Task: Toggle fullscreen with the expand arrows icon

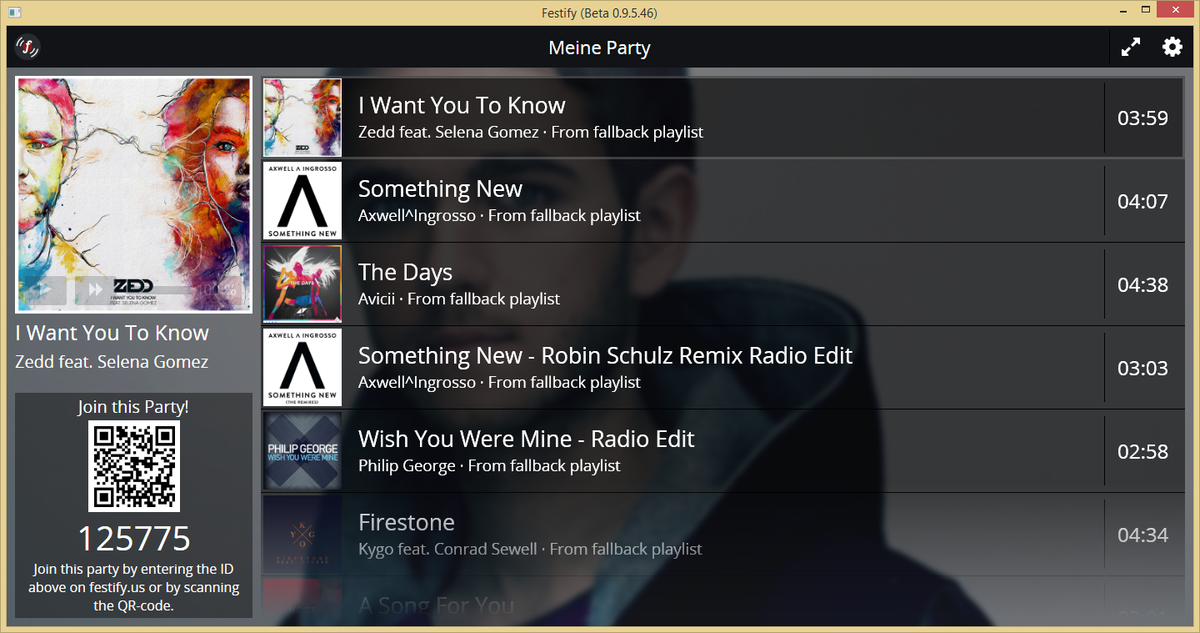Action: click(1131, 47)
